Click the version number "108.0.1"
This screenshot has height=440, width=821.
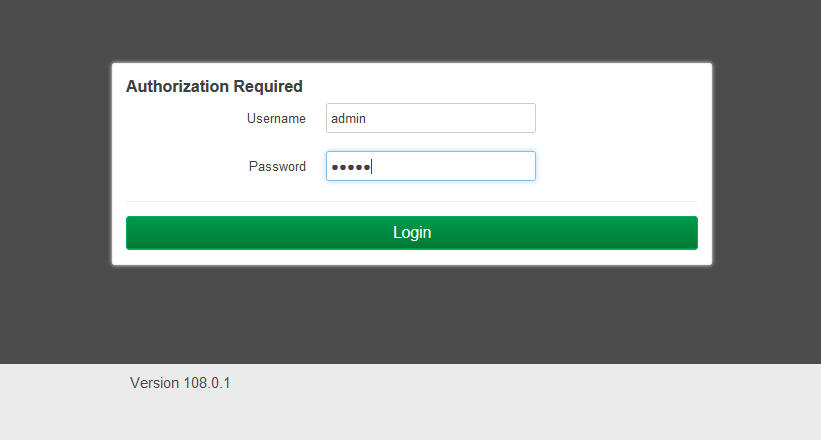tap(207, 383)
